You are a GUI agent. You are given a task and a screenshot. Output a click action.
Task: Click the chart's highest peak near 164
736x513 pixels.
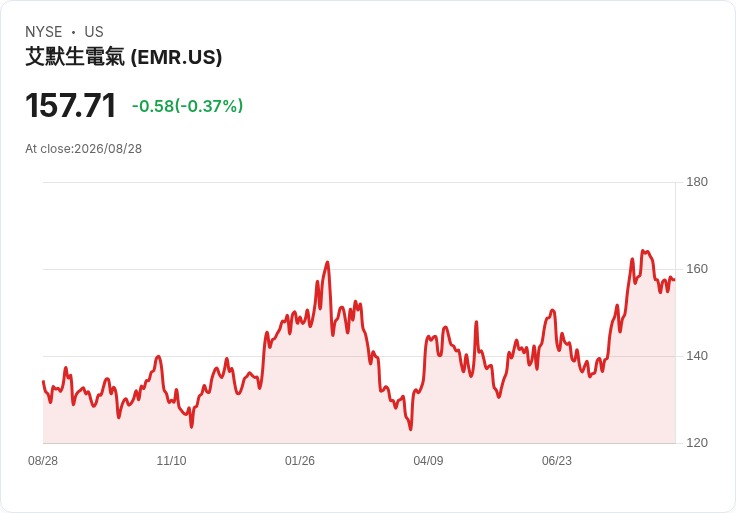[x=644, y=251]
